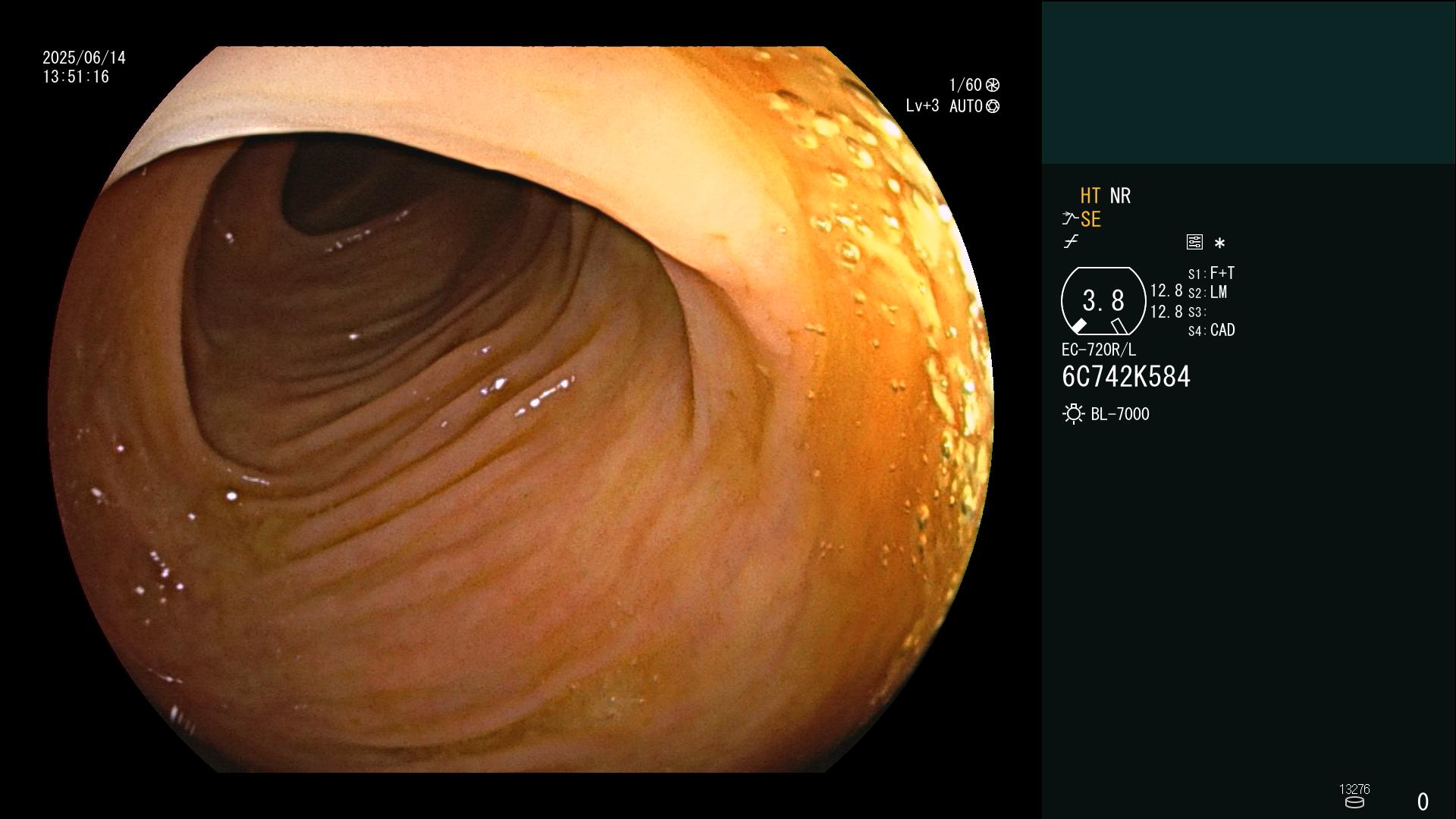
Task: Click the structure enhancement icon beside SE
Action: (x=1070, y=219)
